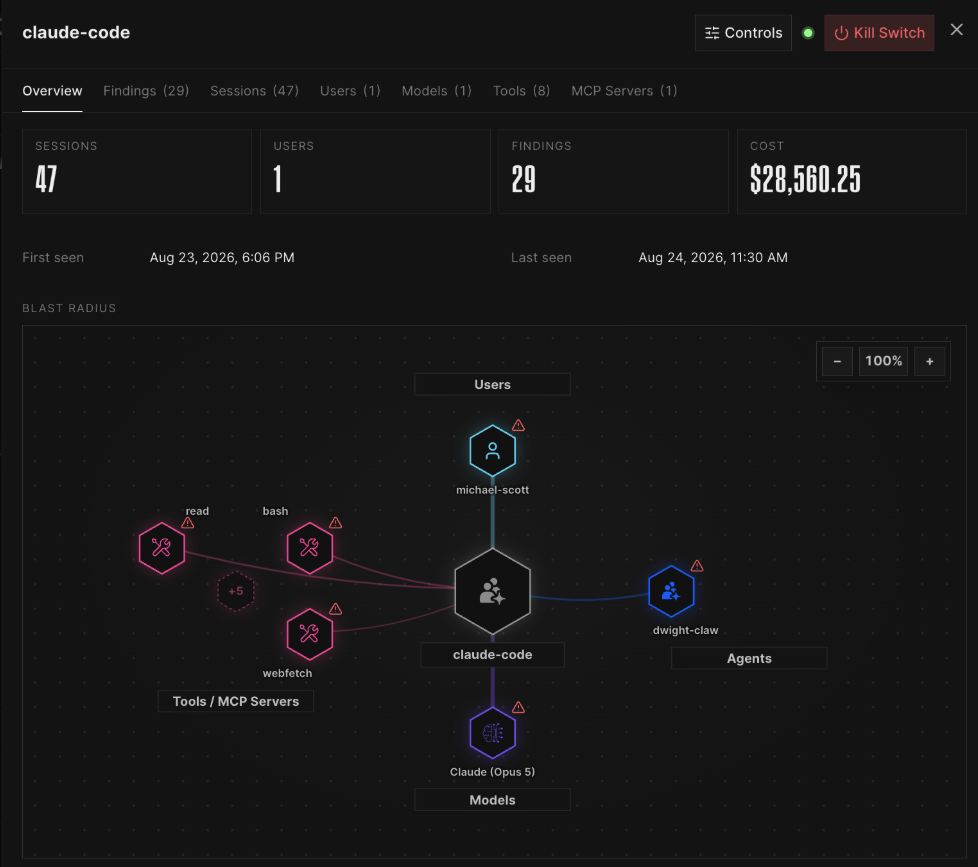Select the webfetch tool hexagon node
Viewport: 978px width, 867px height.
309,634
